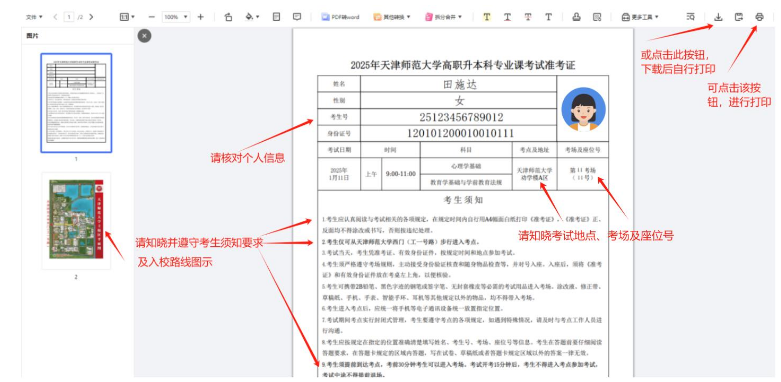Click the name 田施达
The image size is (781, 382).
coord(460,85)
